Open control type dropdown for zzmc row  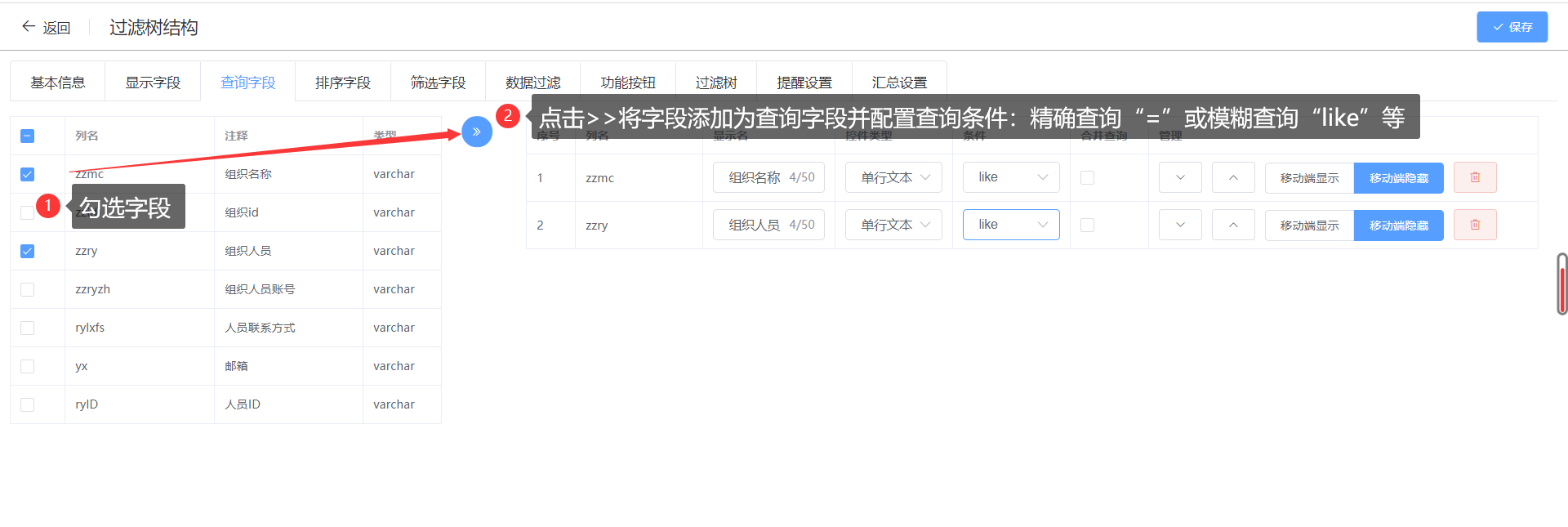pyautogui.click(x=893, y=177)
